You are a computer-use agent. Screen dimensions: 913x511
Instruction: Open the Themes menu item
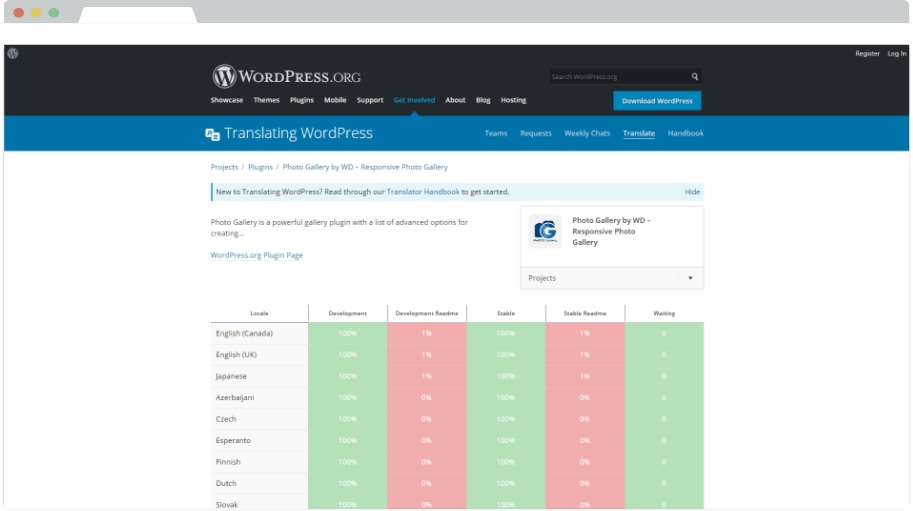pos(266,100)
